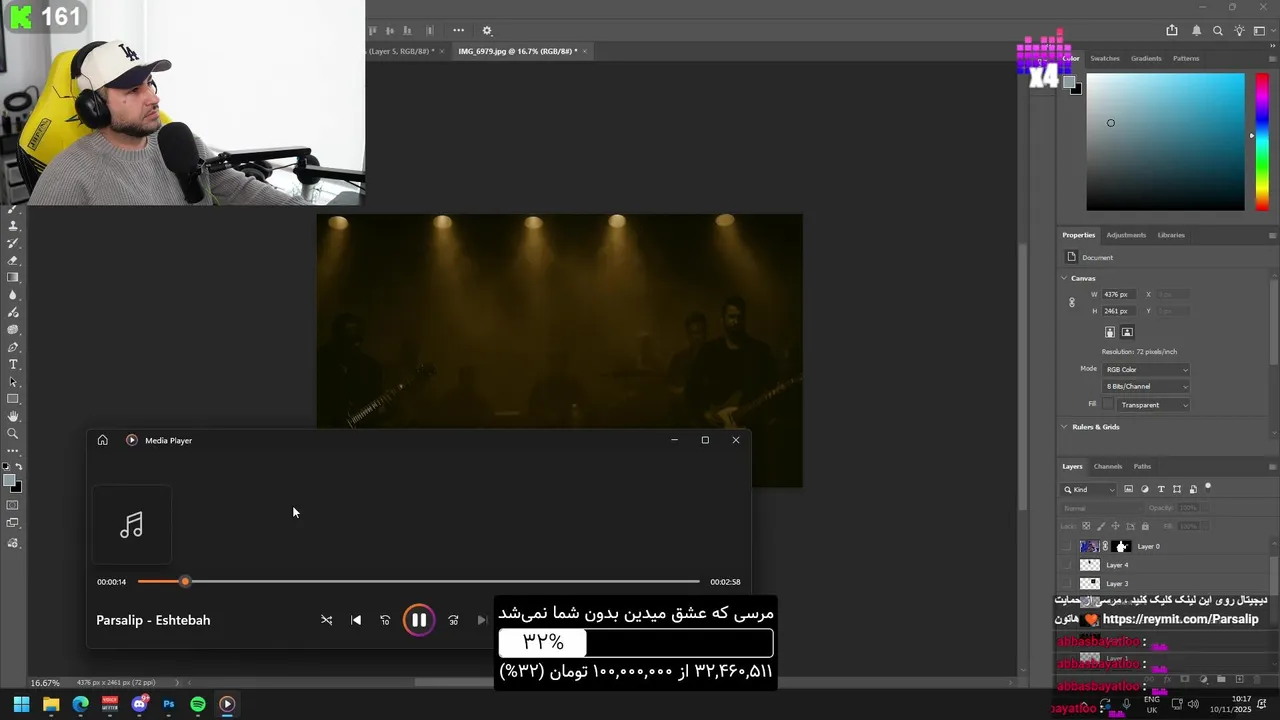Collapse the Rulers & Grids section
The height and width of the screenshot is (720, 1280).
pos(1064,427)
